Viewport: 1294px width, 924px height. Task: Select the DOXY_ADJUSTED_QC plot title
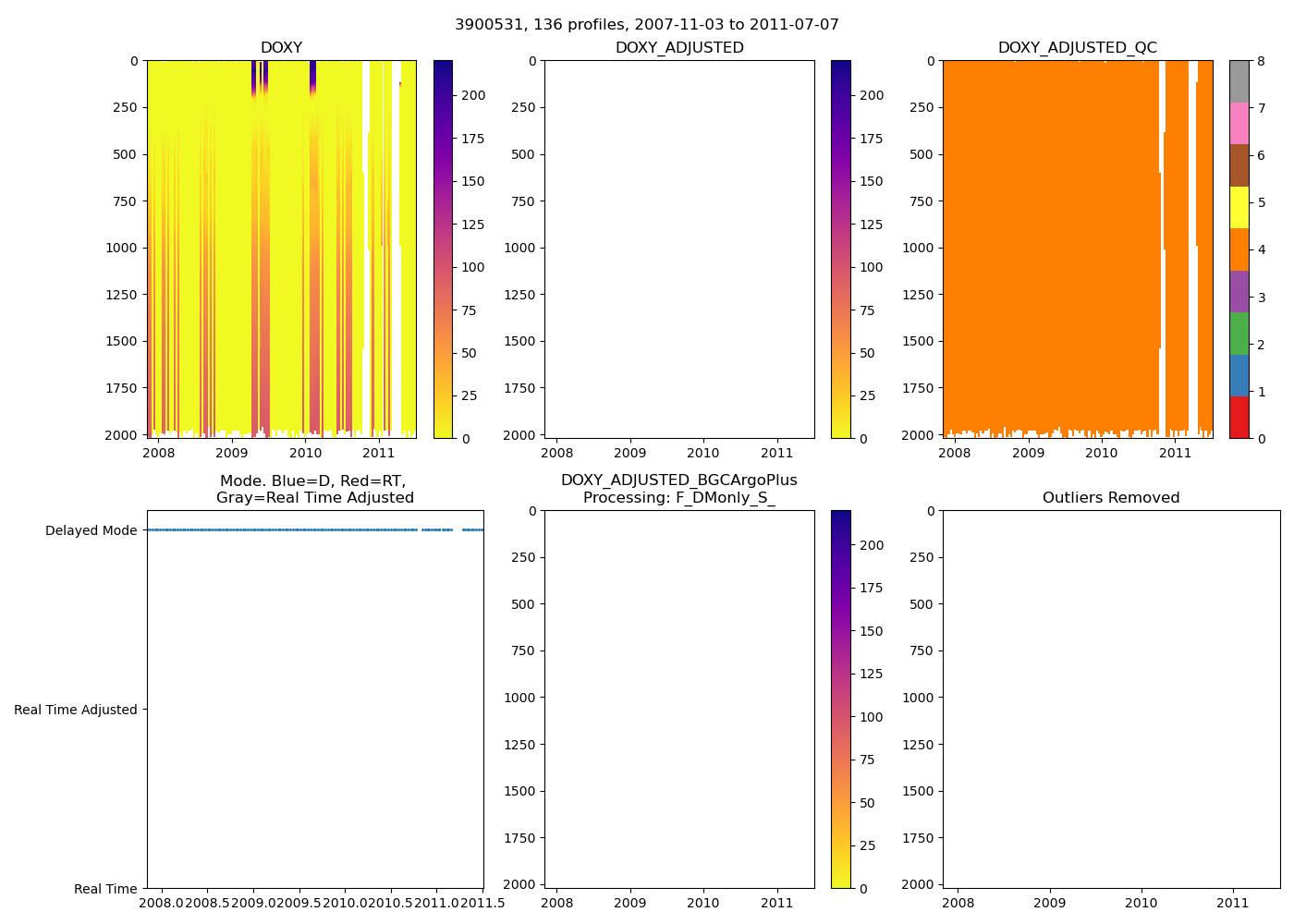pos(1077,48)
